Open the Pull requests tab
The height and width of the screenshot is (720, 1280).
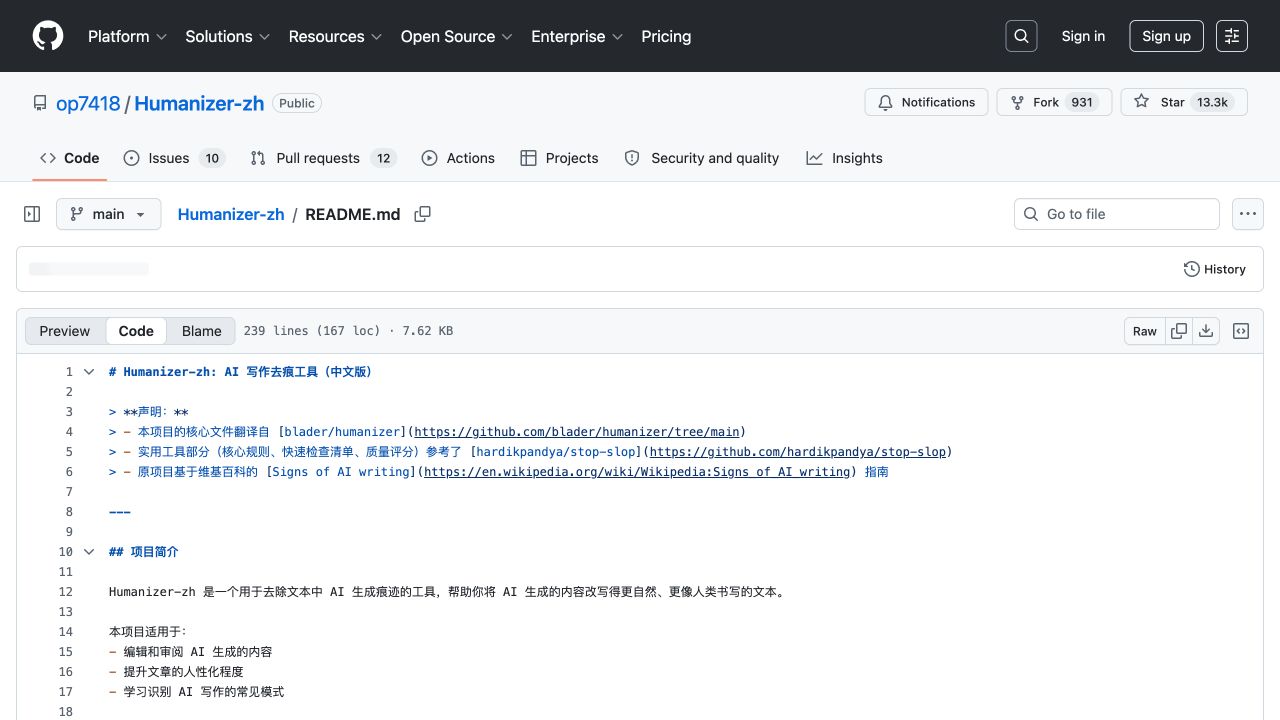pyautogui.click(x=323, y=158)
